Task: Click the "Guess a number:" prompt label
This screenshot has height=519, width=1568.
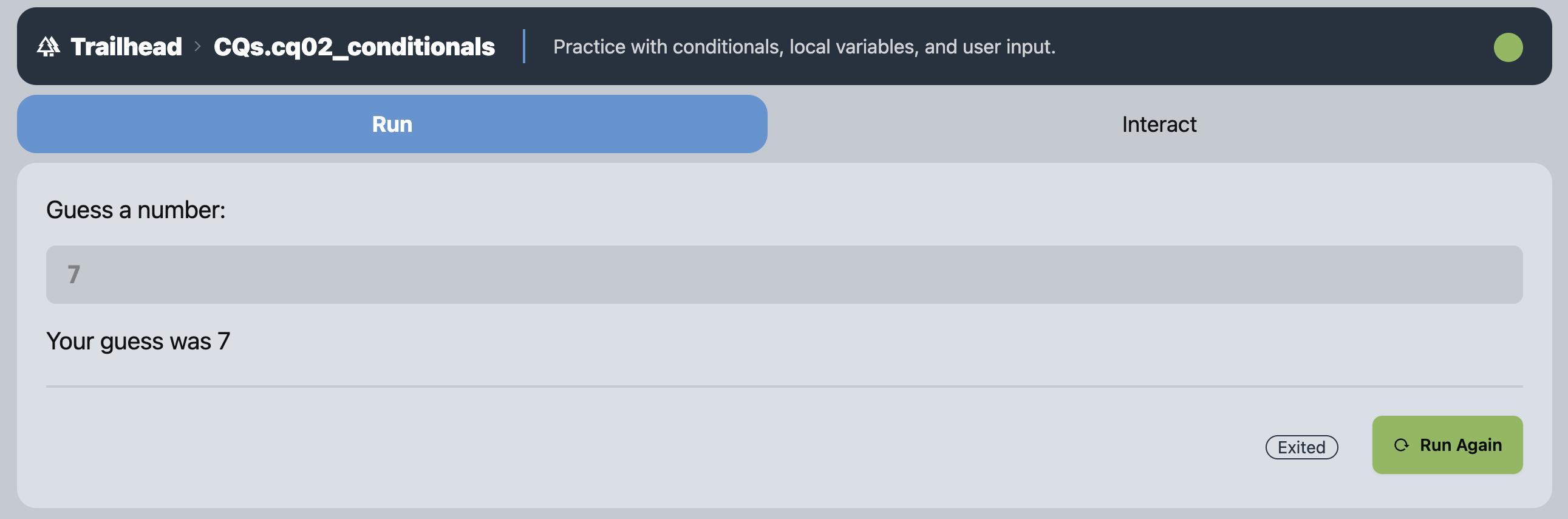Action: tap(136, 210)
